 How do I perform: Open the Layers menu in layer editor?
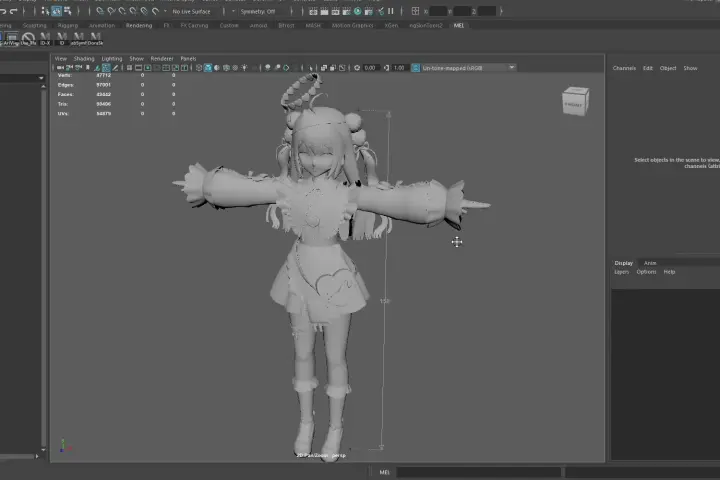[x=621, y=272]
